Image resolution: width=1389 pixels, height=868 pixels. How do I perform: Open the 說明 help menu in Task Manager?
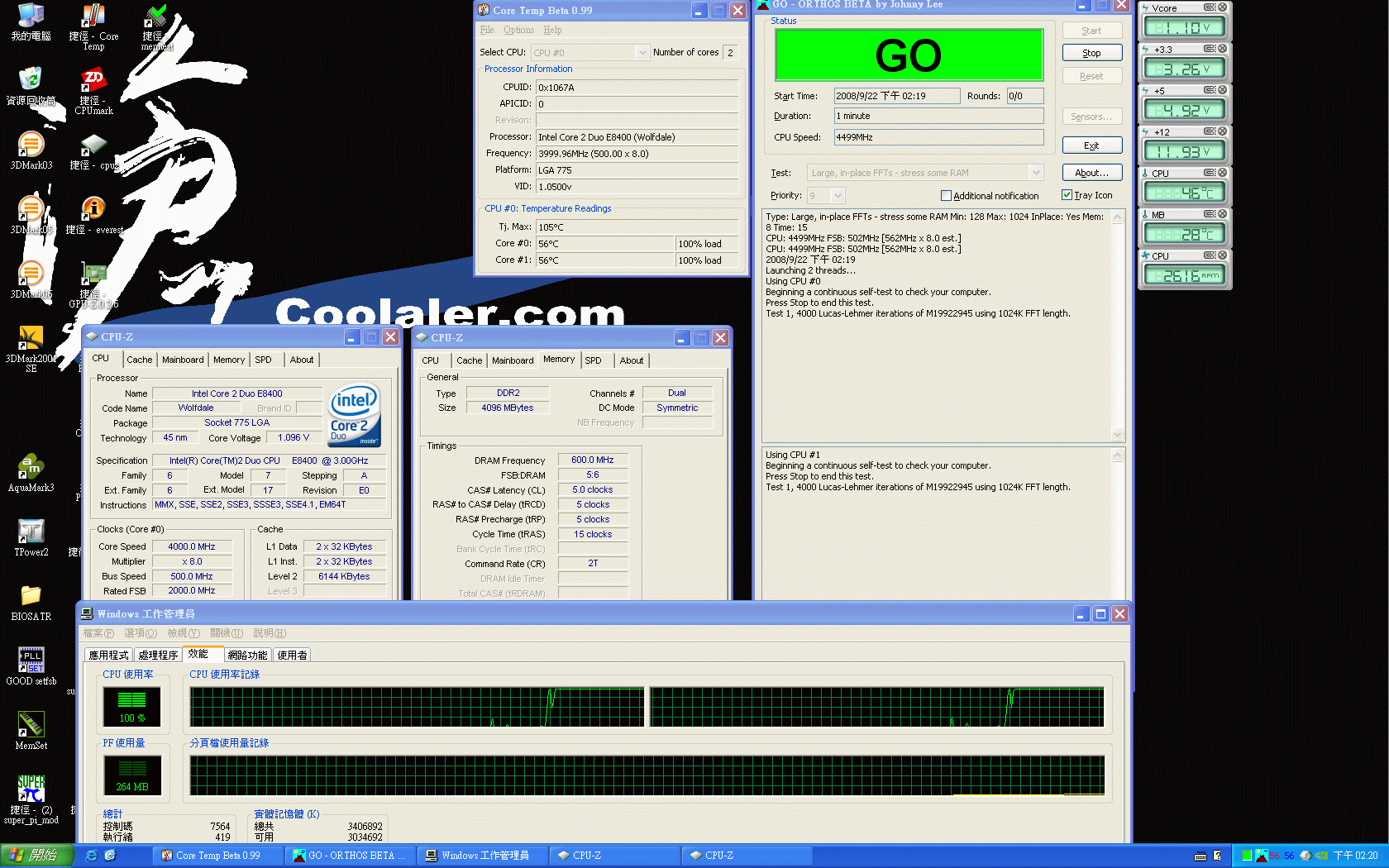pyautogui.click(x=270, y=633)
